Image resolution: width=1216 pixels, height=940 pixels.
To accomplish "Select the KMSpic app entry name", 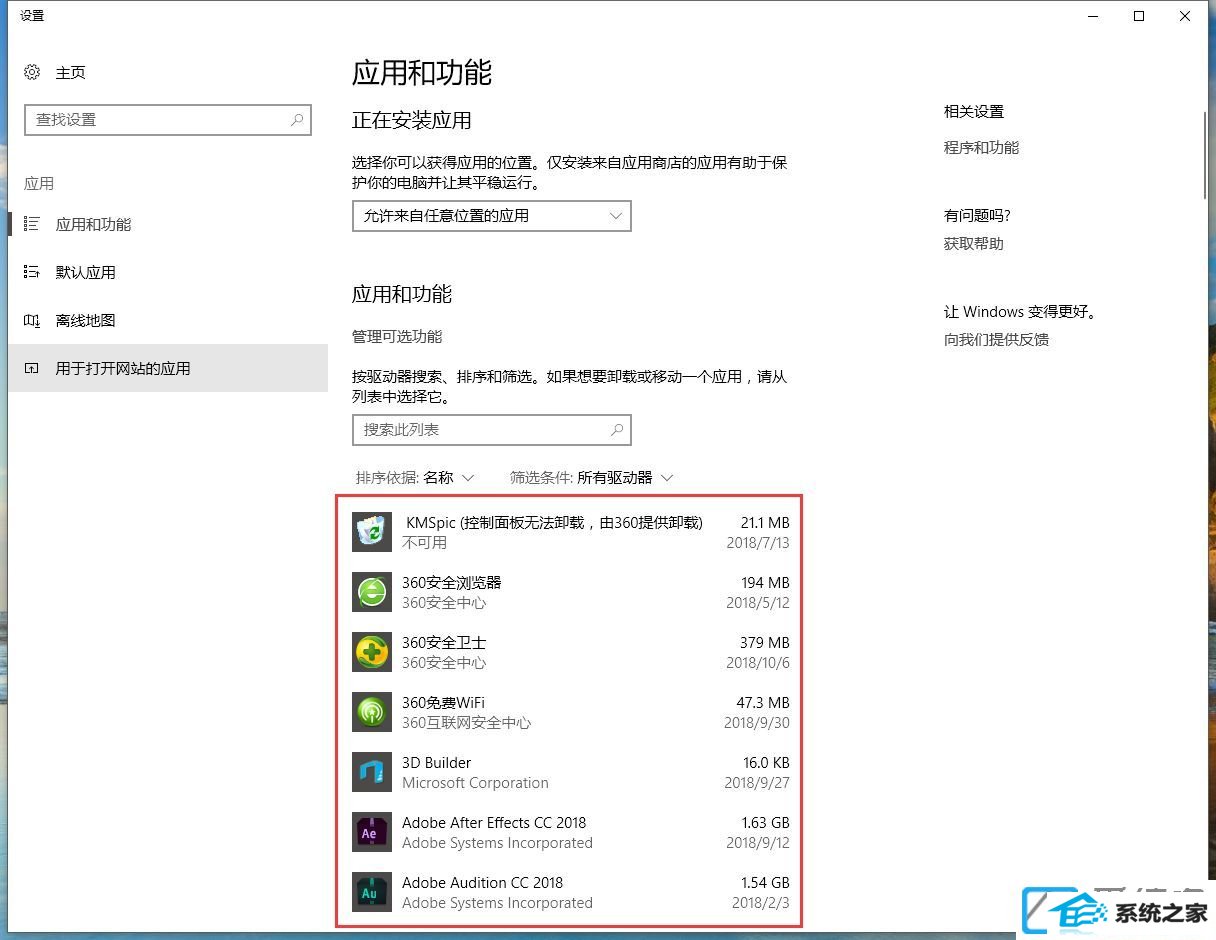I will point(554,523).
